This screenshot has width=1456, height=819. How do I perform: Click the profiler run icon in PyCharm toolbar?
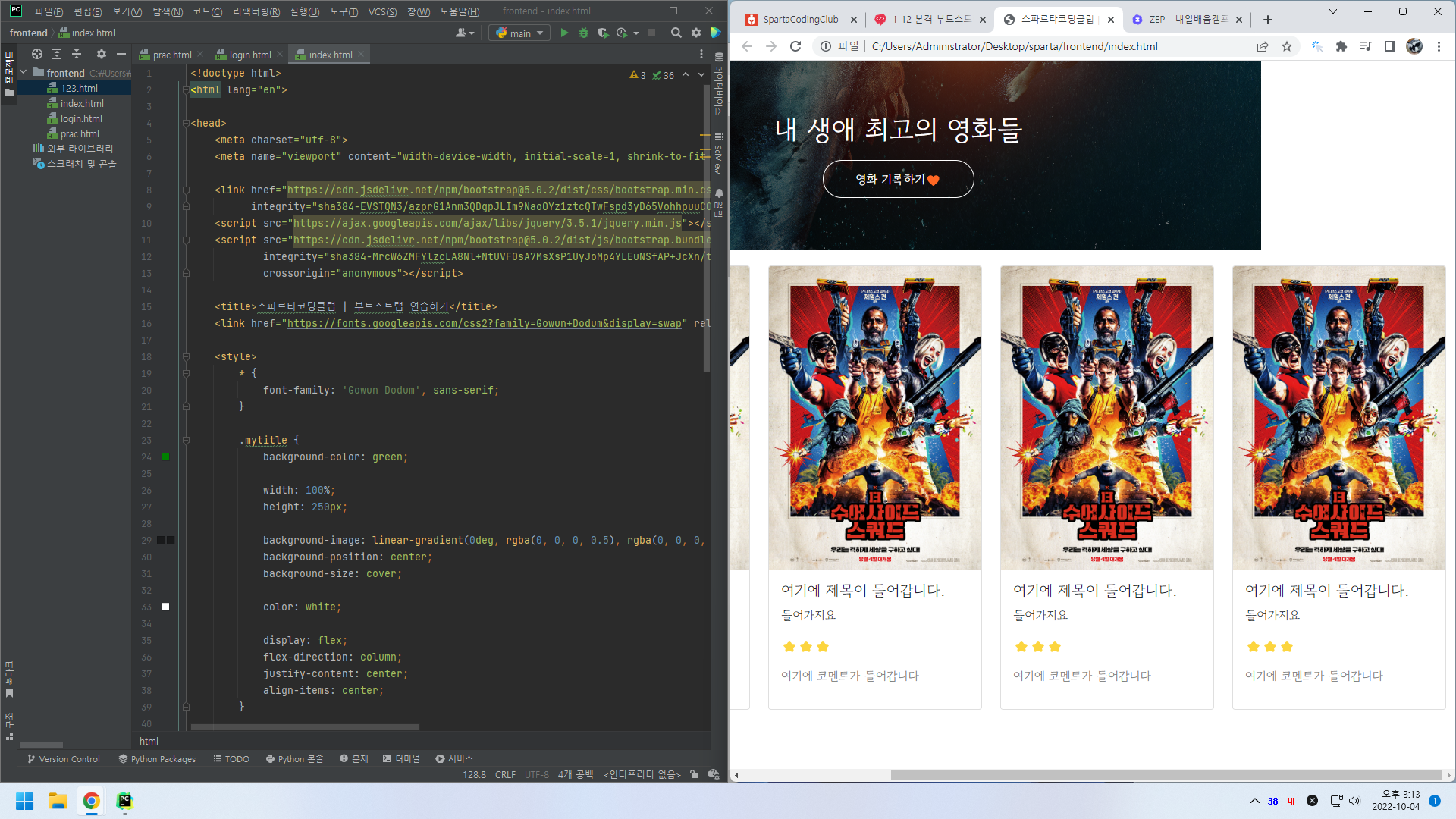click(622, 33)
